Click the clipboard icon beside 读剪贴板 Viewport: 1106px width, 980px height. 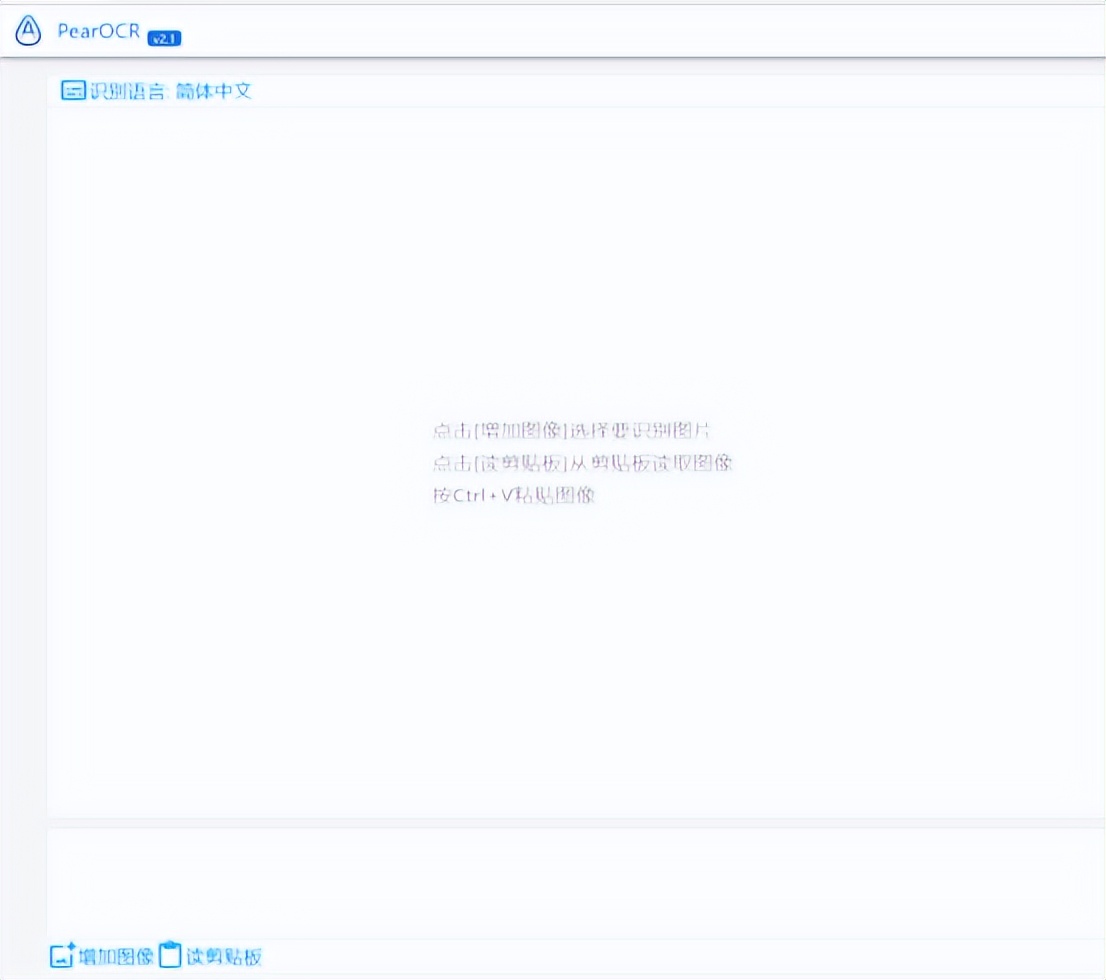169,956
